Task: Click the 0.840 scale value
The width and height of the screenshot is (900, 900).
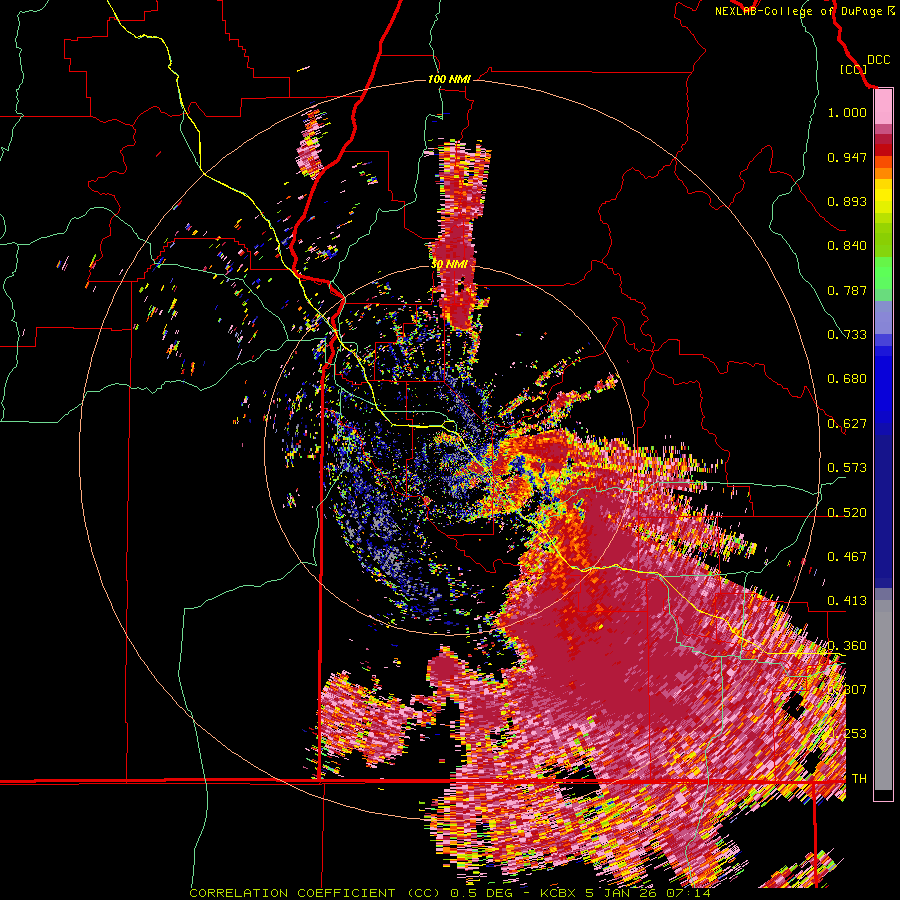Action: (847, 246)
